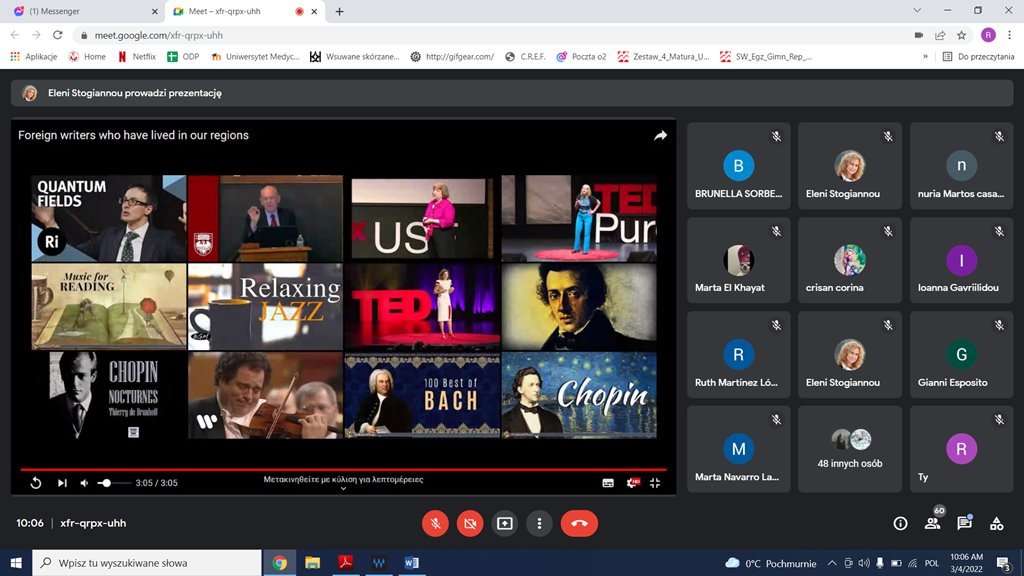The image size is (1024, 576).
Task: Open the 48 innych osób tile
Action: [850, 449]
